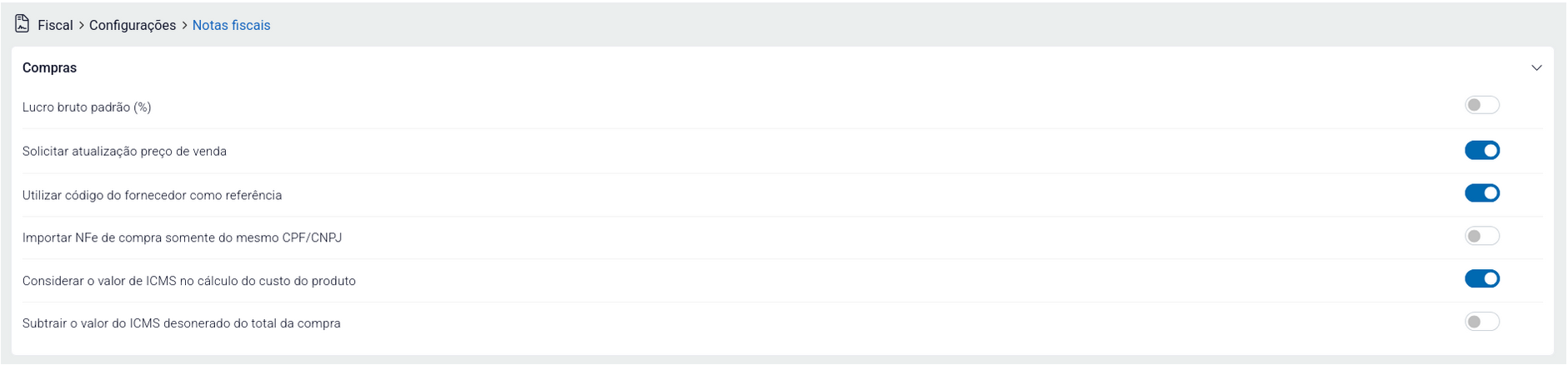Screen dimensions: 1568x365
Task: Disable Solicitar atualização preço de venda switch
Action: 1481,150
